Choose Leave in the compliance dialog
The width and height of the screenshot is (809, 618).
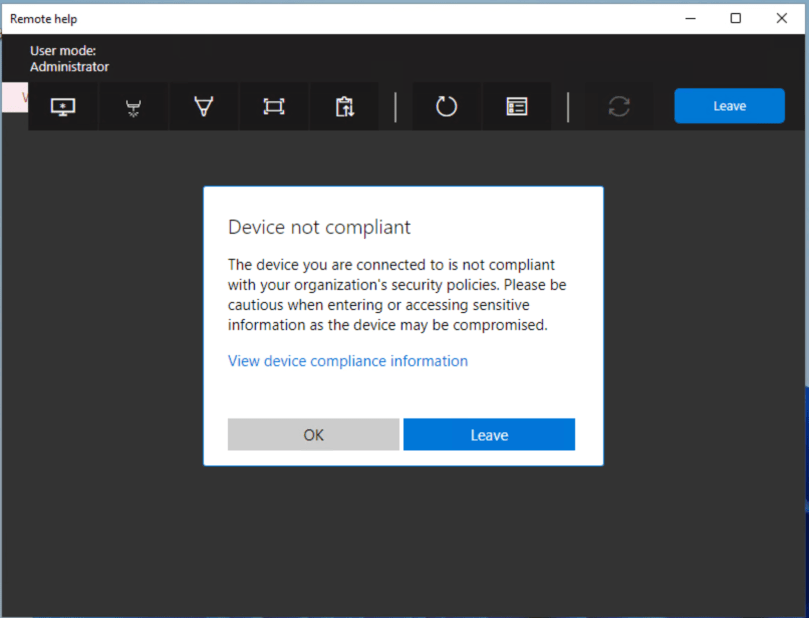point(489,434)
